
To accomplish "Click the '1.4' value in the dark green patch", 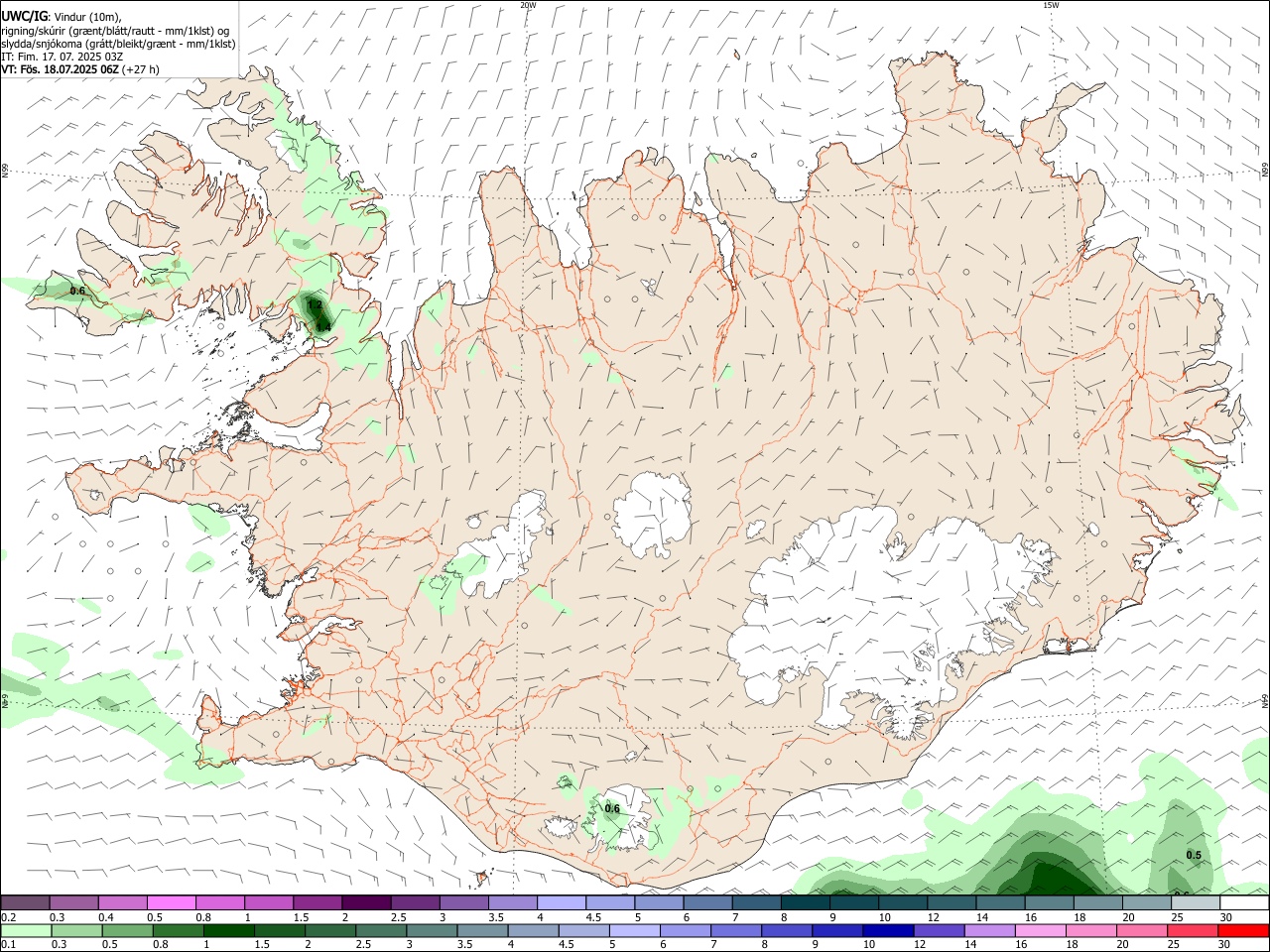I will point(322,326).
